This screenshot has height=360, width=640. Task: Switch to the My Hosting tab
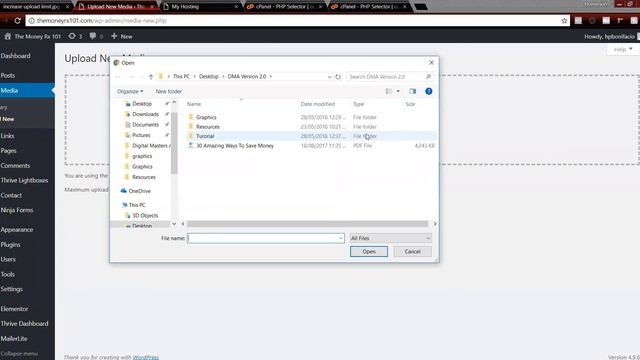[x=200, y=7]
